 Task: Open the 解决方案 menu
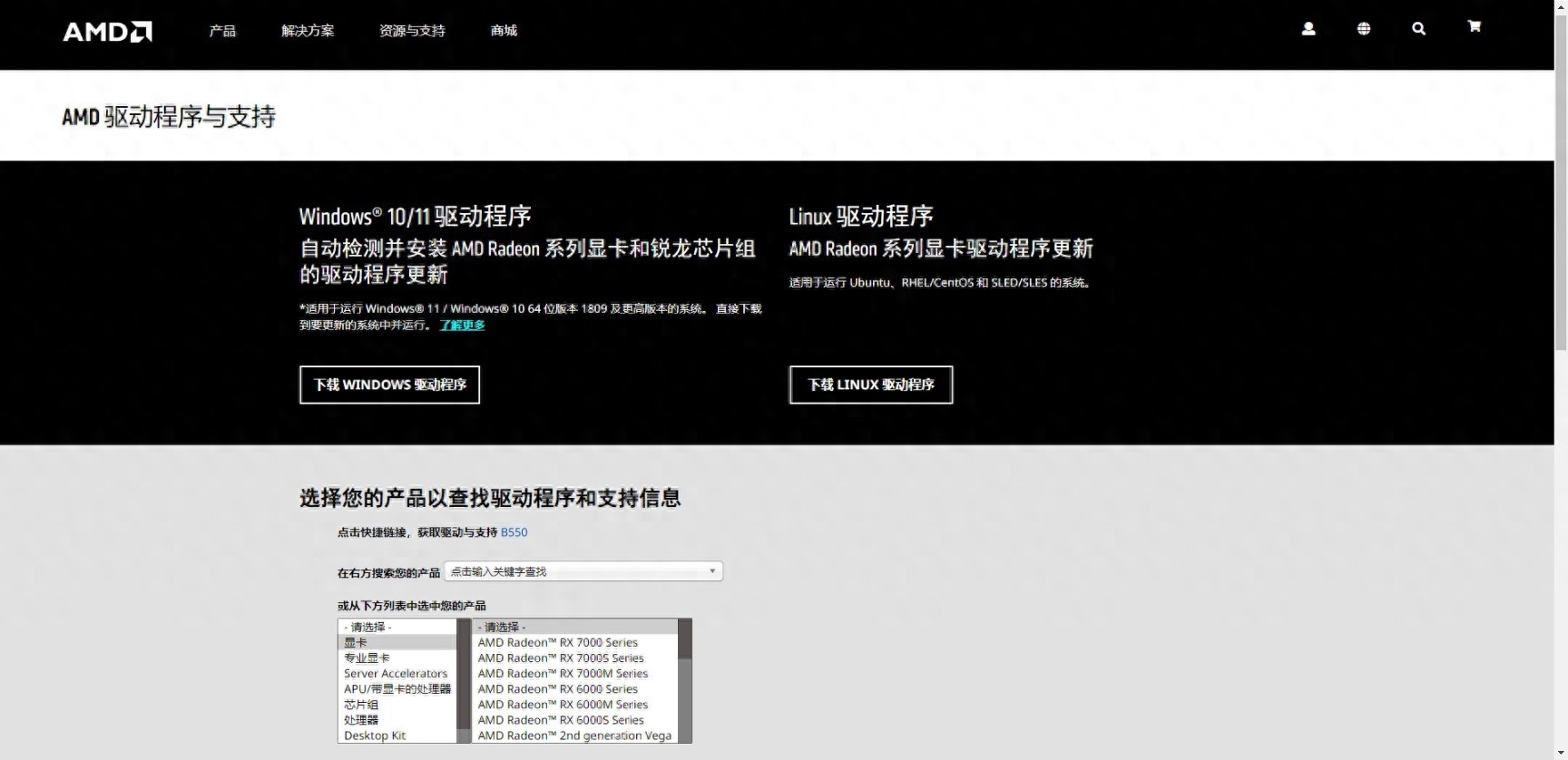click(x=308, y=31)
